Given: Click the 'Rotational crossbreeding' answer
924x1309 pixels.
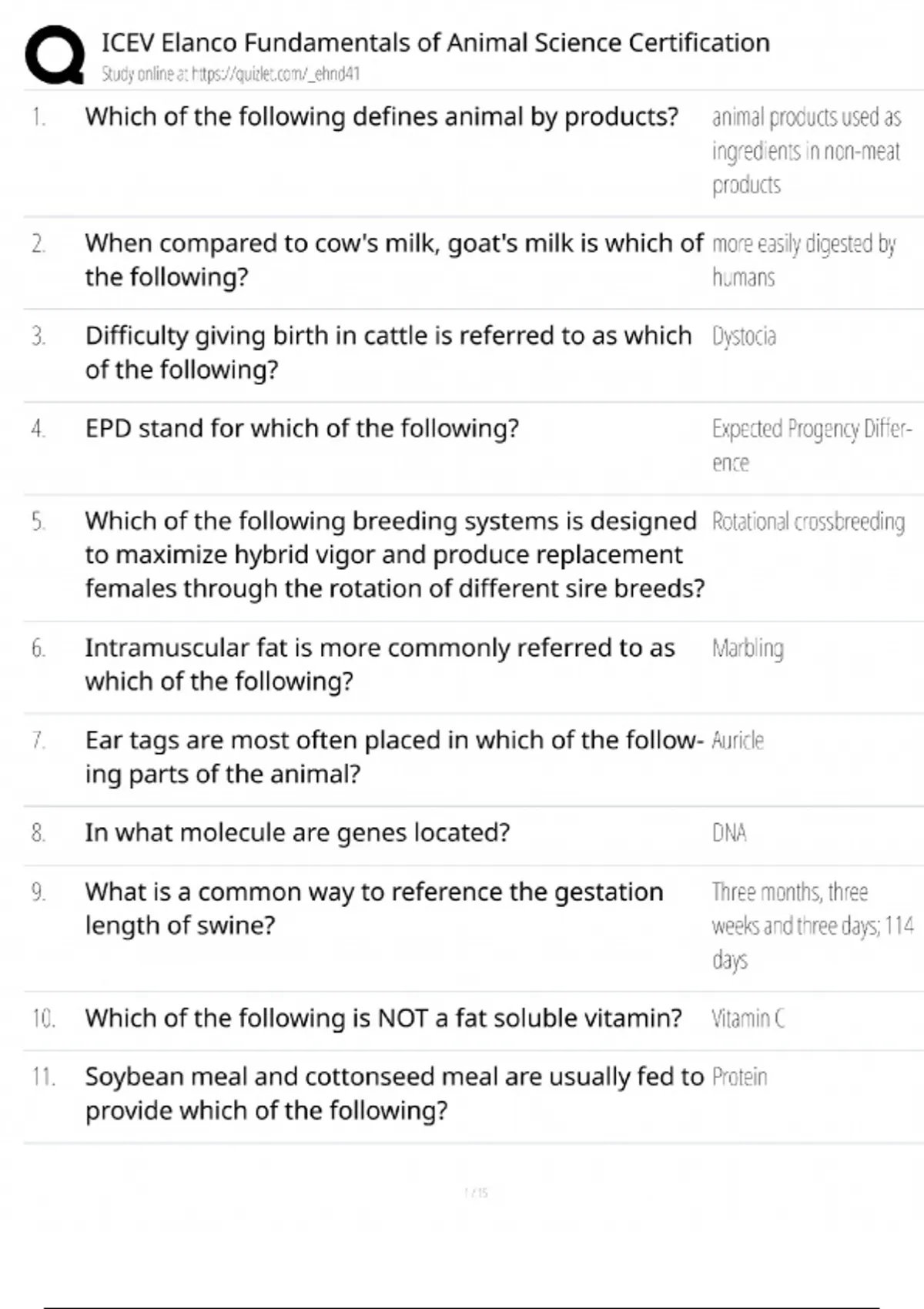Looking at the screenshot, I should point(808,522).
